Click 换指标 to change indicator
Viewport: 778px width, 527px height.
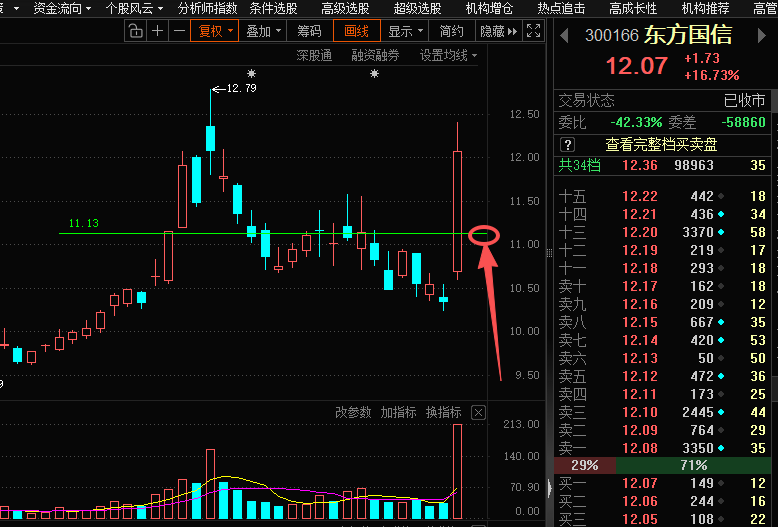click(444, 412)
